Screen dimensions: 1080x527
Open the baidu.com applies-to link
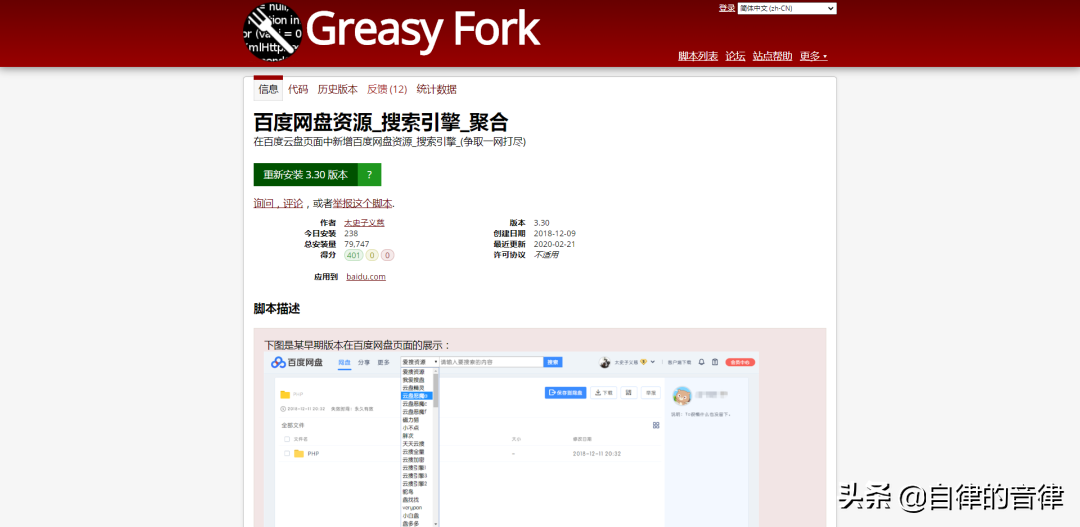click(x=366, y=276)
